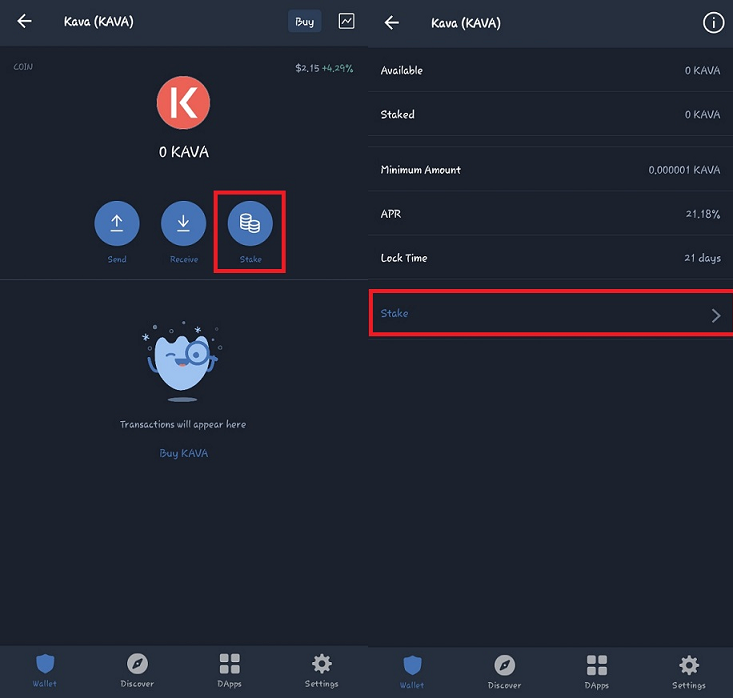This screenshot has width=733, height=698.
Task: Click the 0 KAVA value in Available row
Action: [703, 71]
